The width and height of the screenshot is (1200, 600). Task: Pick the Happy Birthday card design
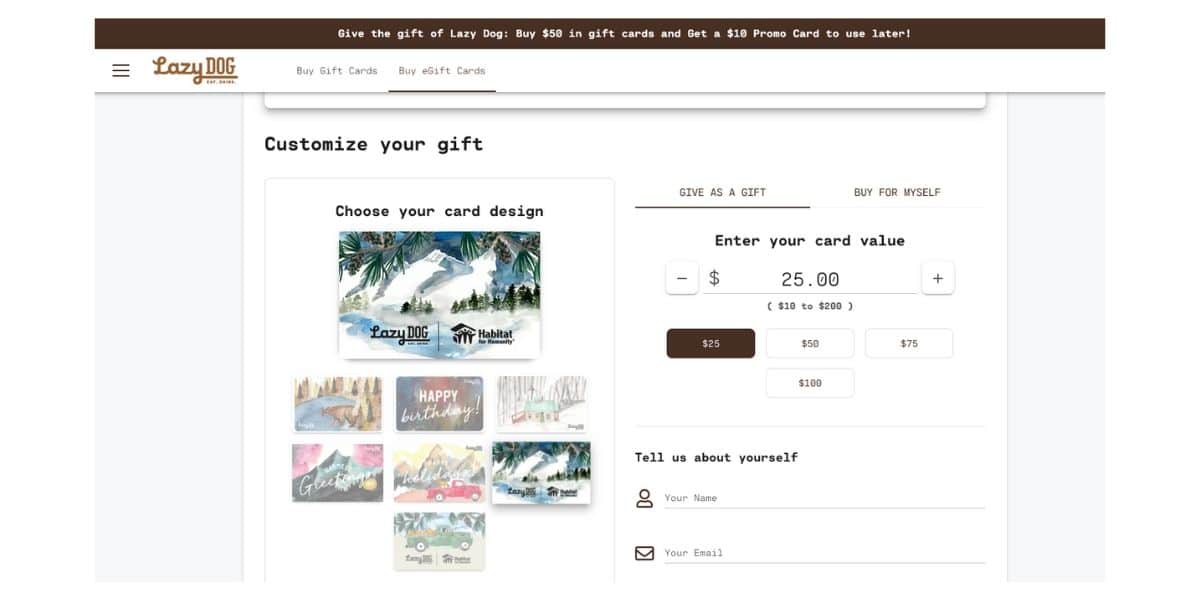tap(439, 404)
